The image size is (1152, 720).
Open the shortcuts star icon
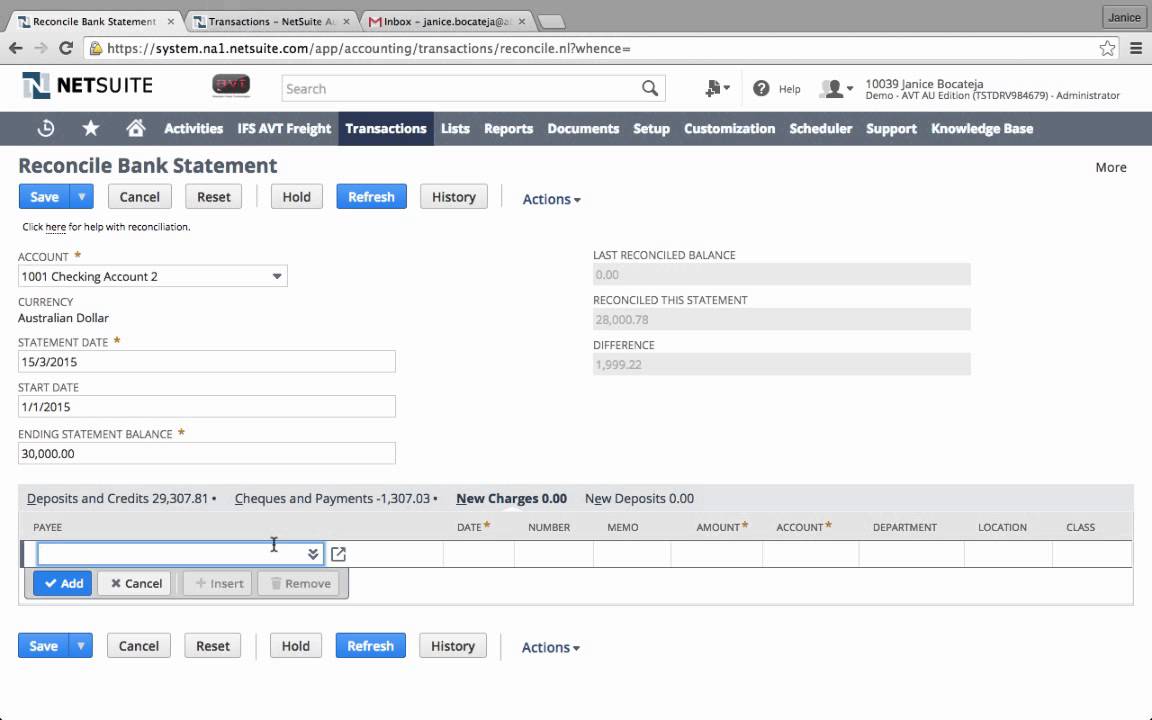click(x=90, y=129)
